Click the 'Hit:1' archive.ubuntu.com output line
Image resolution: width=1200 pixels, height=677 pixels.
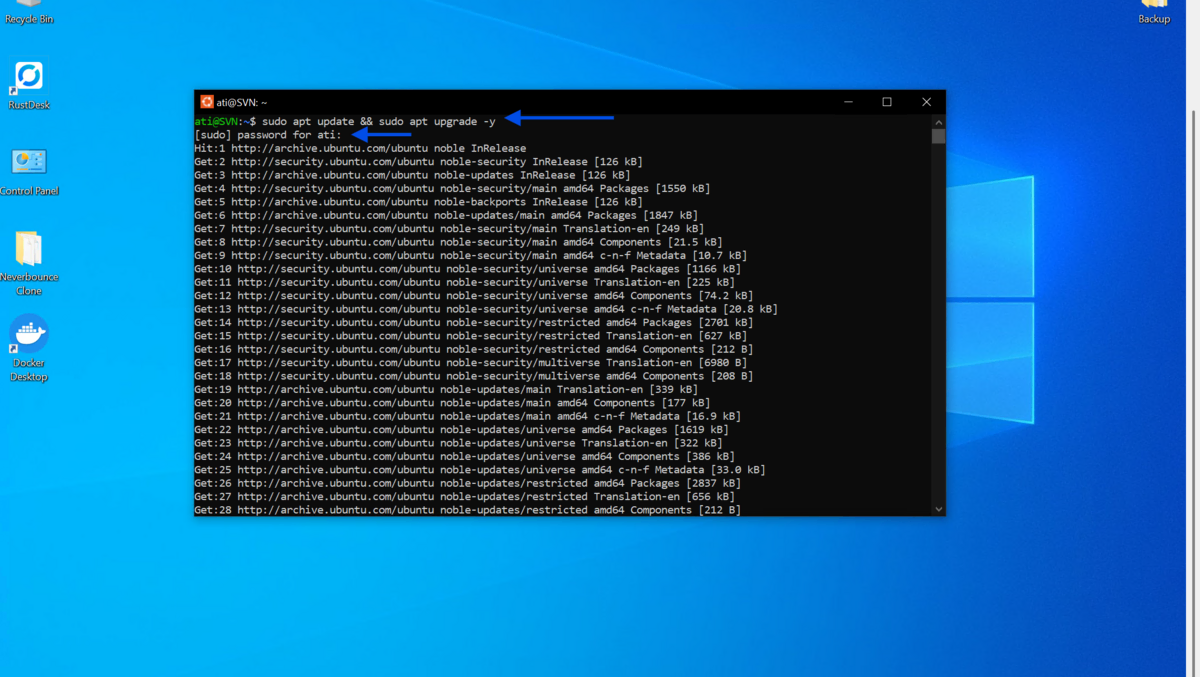(x=360, y=148)
